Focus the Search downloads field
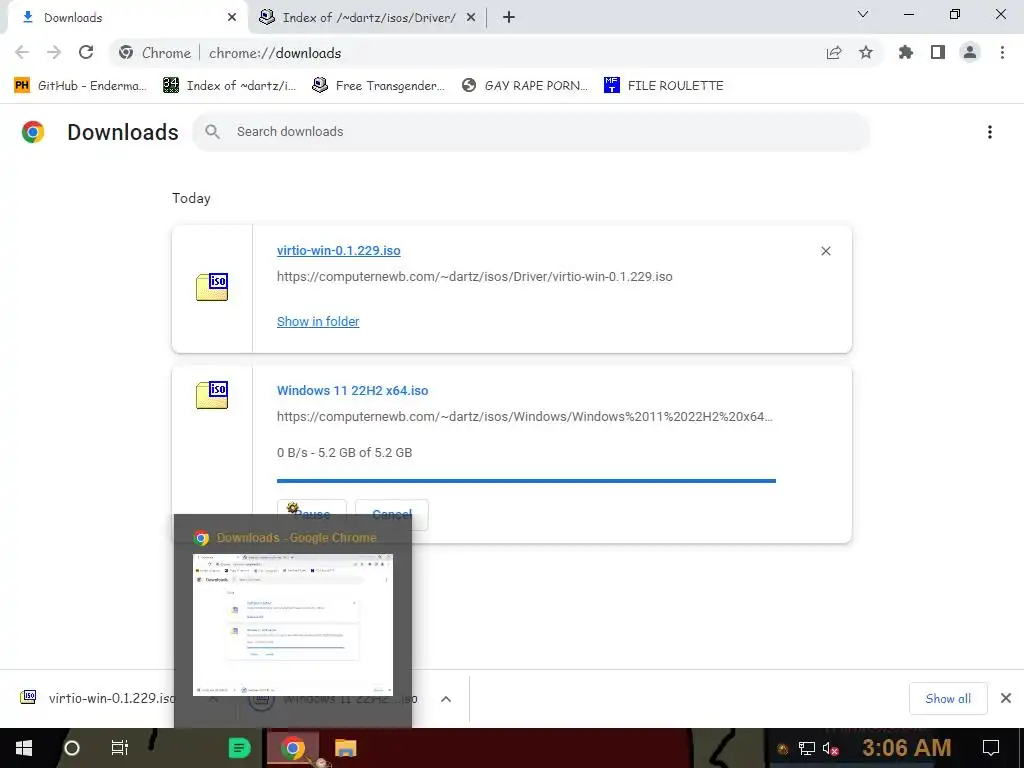Image resolution: width=1024 pixels, height=768 pixels. (531, 132)
